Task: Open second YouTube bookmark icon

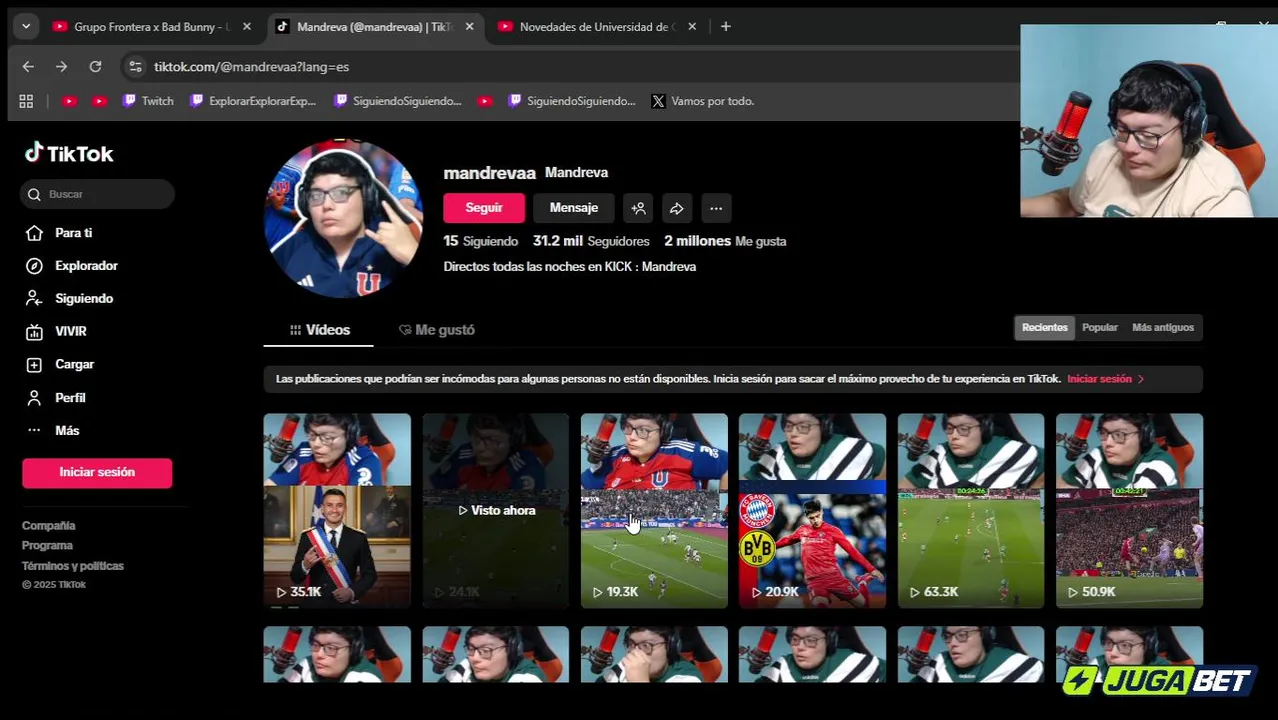Action: (99, 101)
